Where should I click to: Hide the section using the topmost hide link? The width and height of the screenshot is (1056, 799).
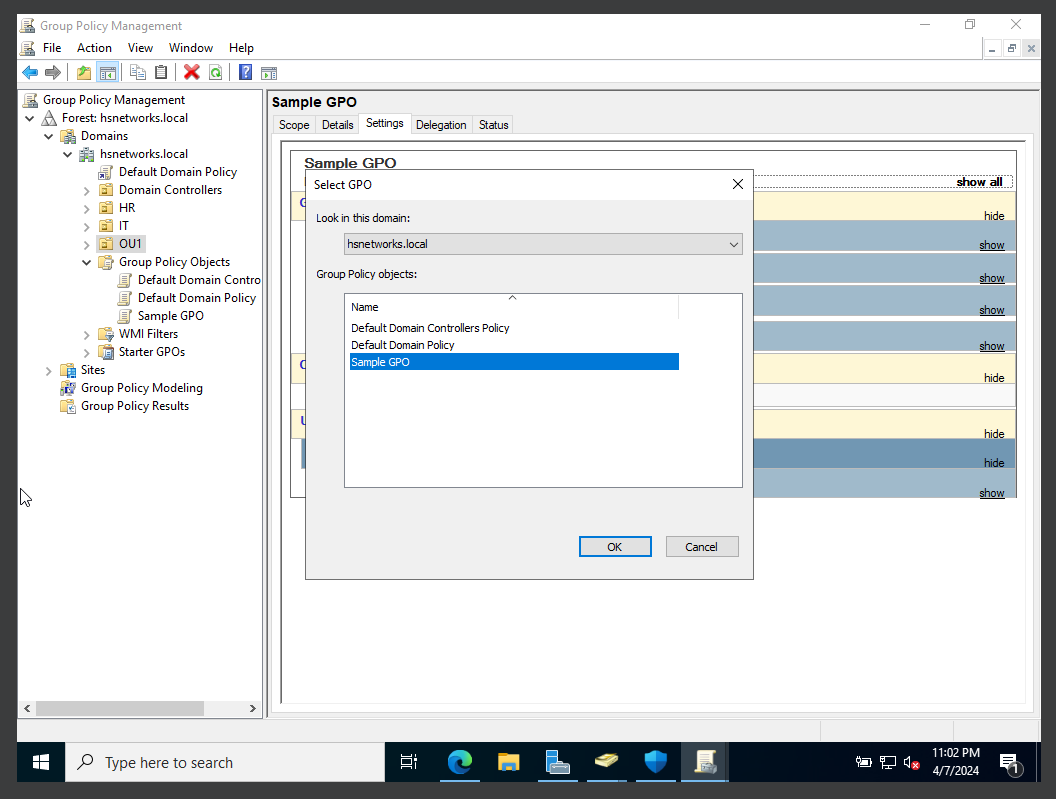tap(994, 215)
